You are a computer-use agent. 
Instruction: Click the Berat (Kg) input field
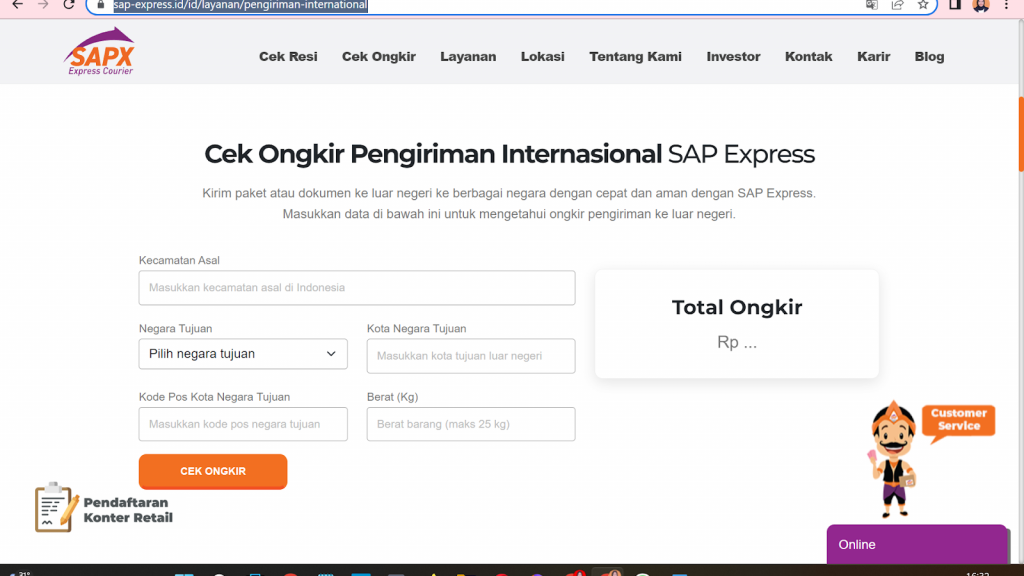pos(470,424)
